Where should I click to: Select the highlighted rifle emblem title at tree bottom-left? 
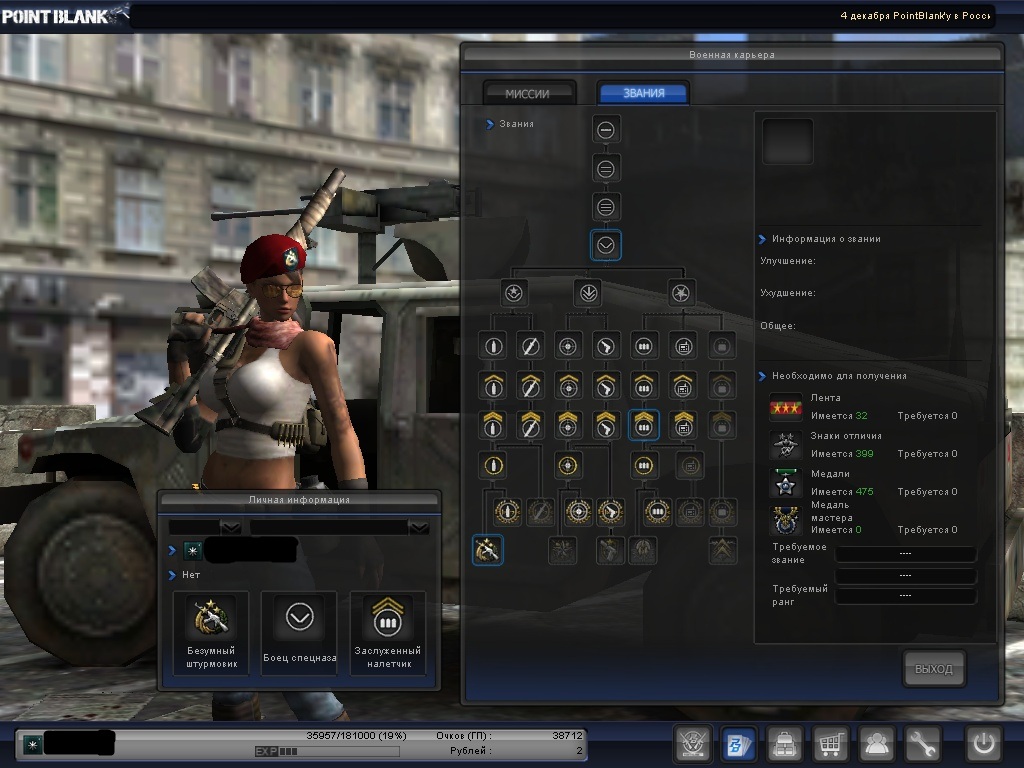(487, 550)
